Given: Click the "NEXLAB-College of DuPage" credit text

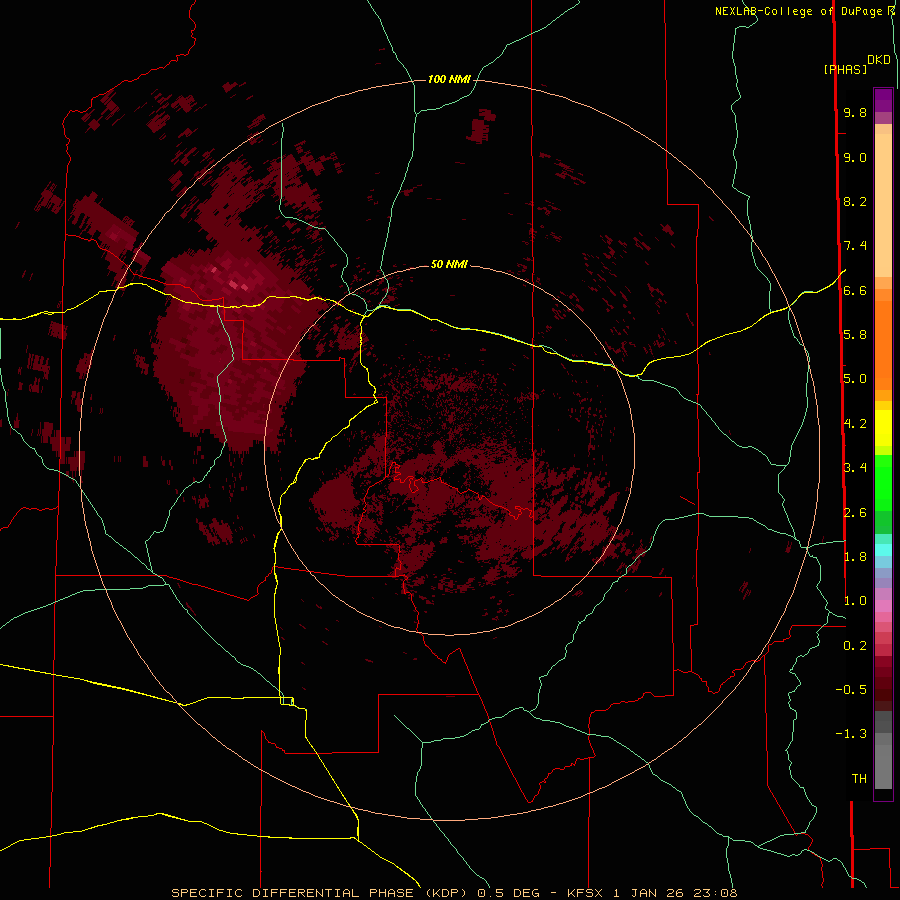Looking at the screenshot, I should click(x=798, y=11).
